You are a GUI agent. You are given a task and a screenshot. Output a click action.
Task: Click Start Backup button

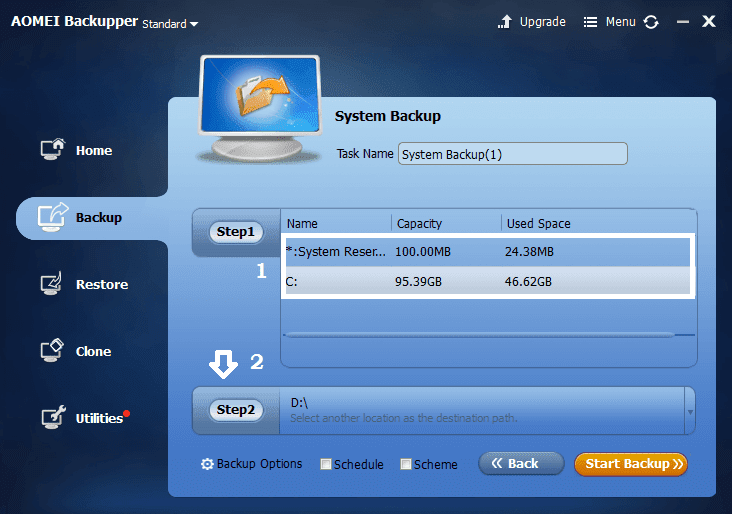tap(631, 464)
